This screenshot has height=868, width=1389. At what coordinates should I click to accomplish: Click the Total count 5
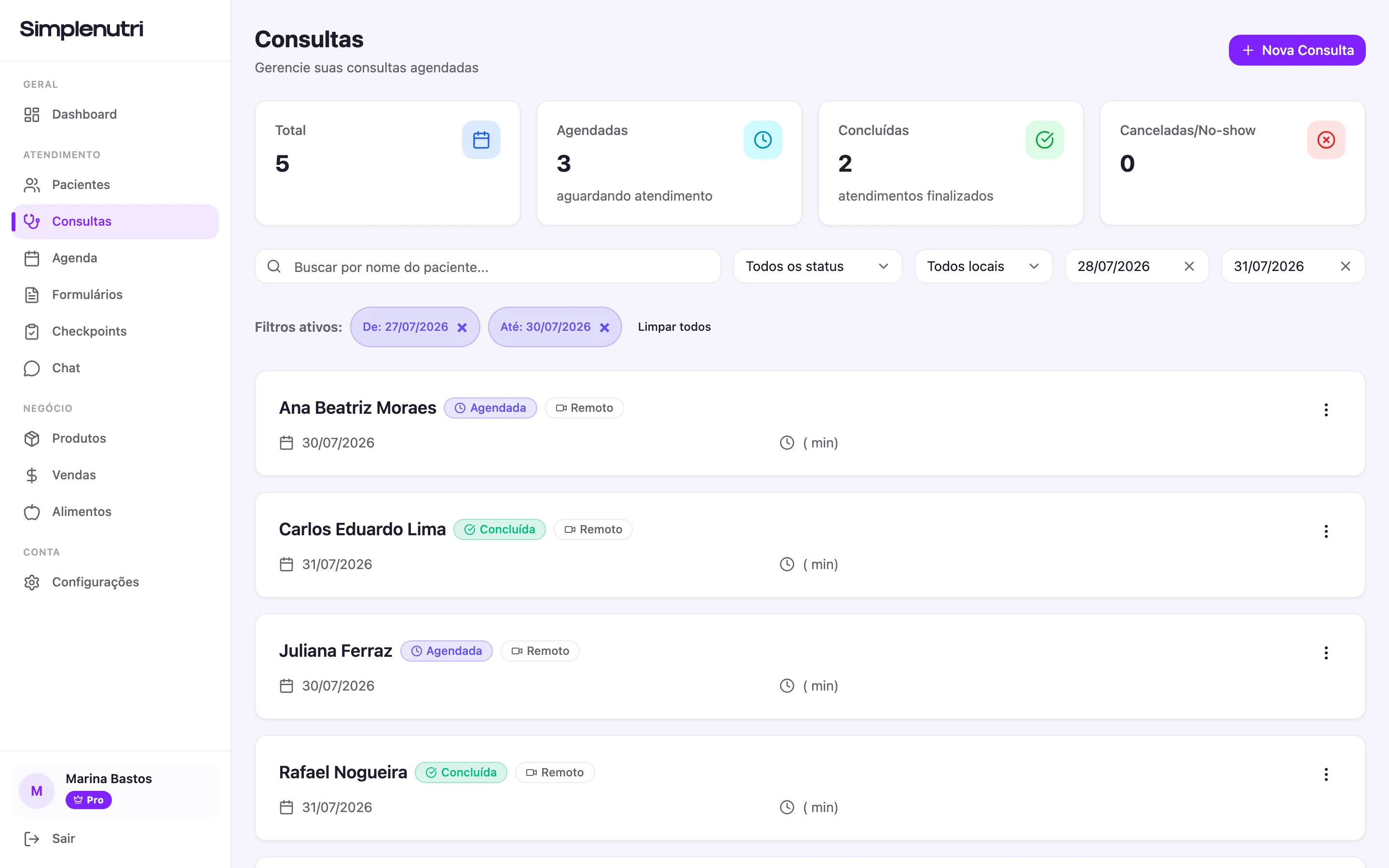282,164
